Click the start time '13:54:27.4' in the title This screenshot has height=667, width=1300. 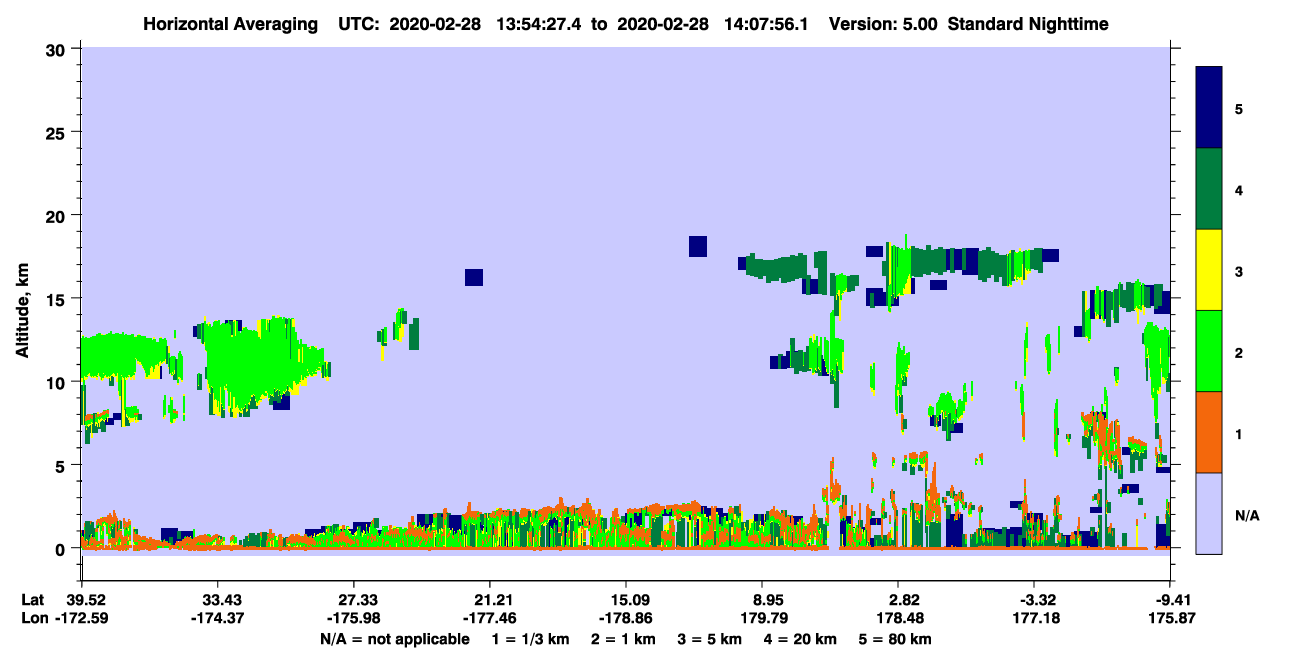click(x=537, y=24)
